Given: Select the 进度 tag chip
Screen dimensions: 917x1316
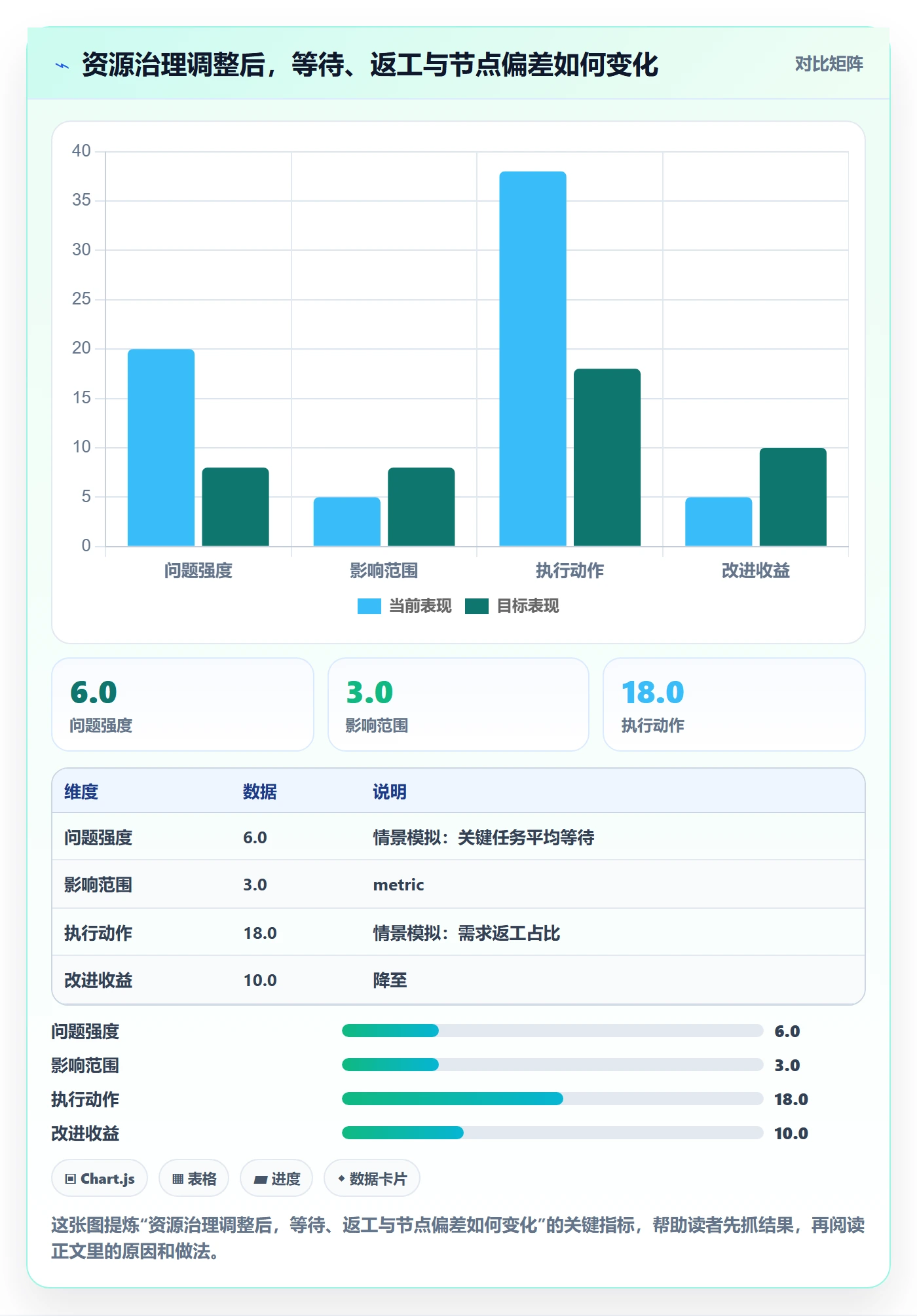Looking at the screenshot, I should point(276,1179).
